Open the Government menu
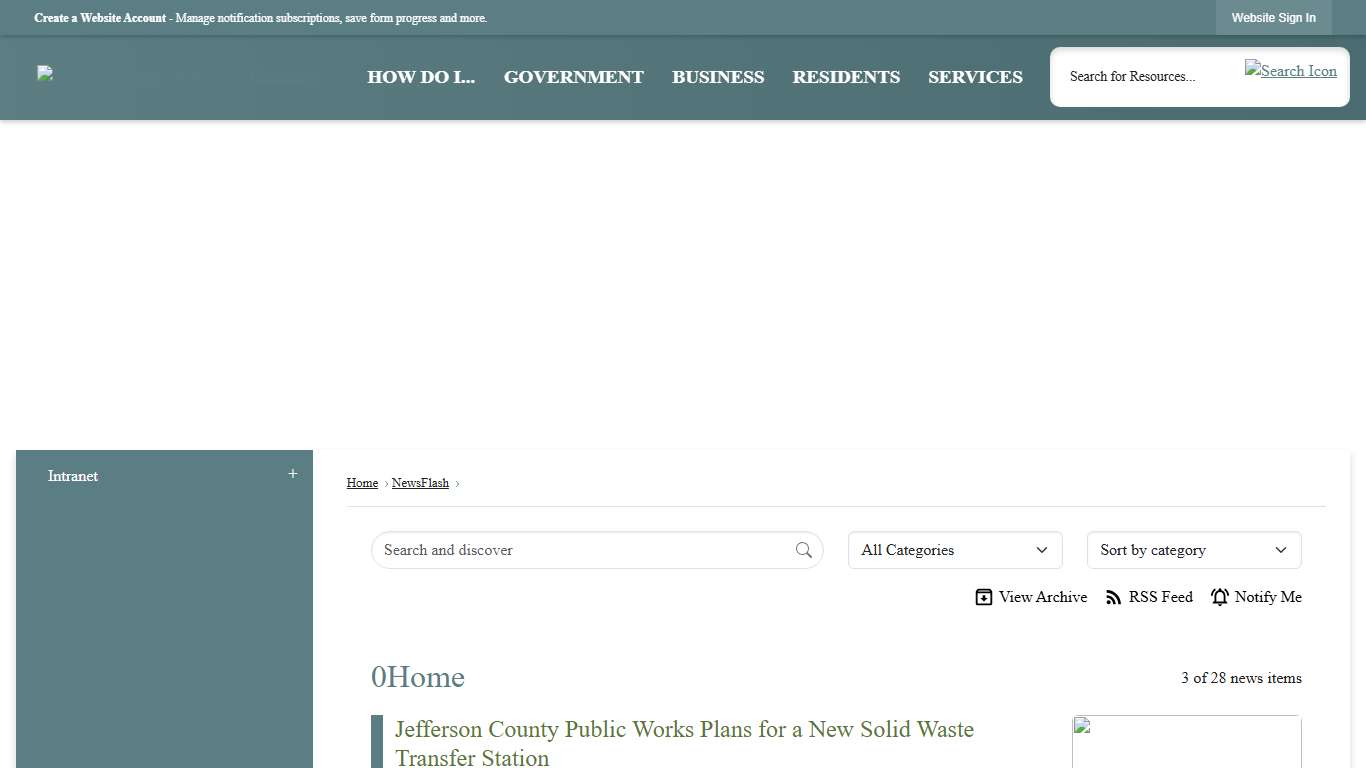Viewport: 1366px width, 768px height. (573, 77)
